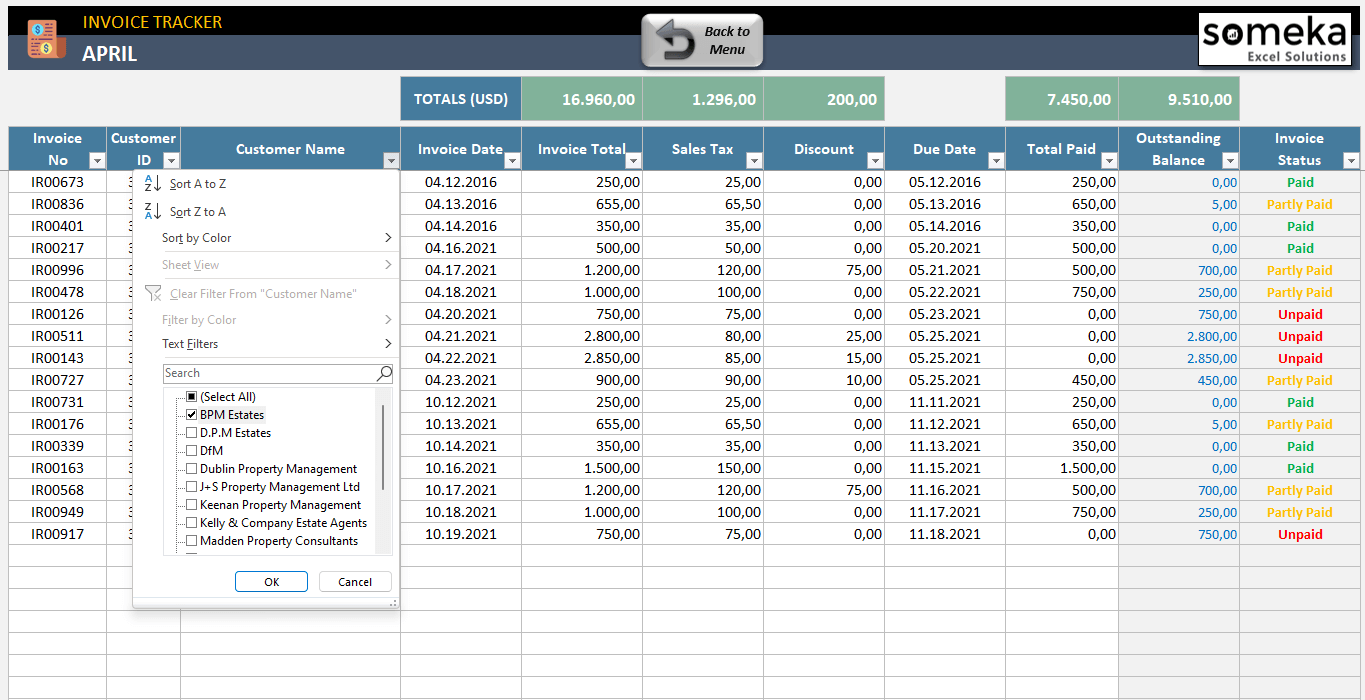Open the Due Date filter dropdown

996,161
